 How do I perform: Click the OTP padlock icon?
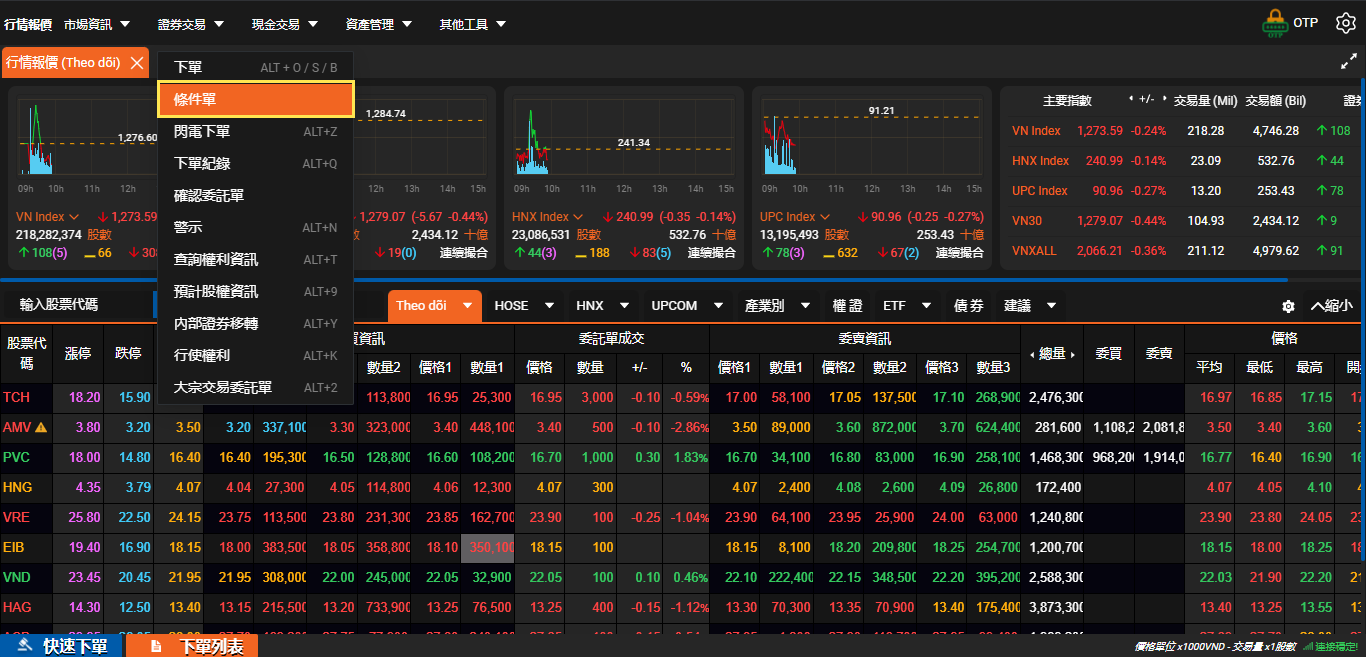pyautogui.click(x=1274, y=23)
